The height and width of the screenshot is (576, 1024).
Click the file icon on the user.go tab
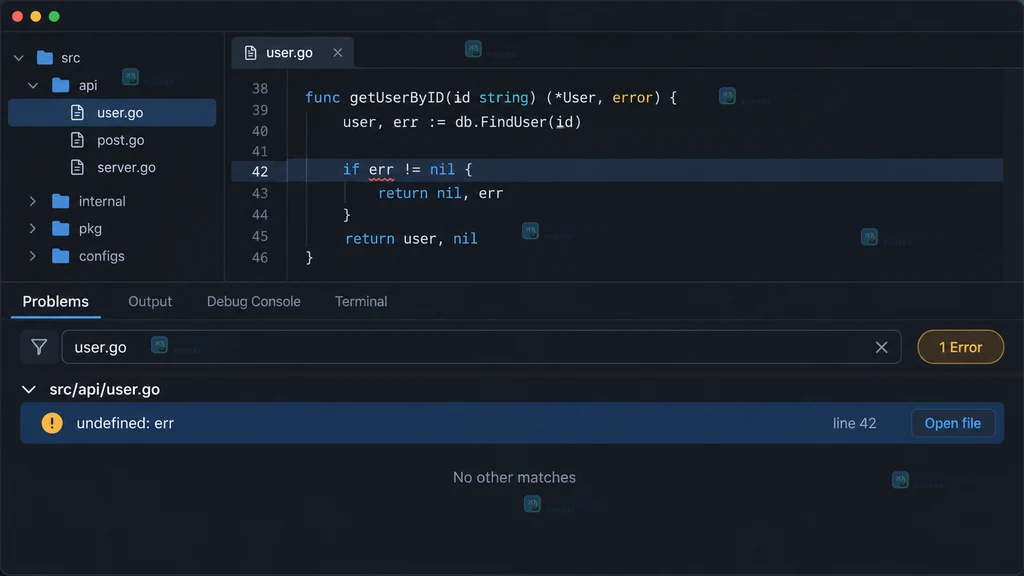250,53
